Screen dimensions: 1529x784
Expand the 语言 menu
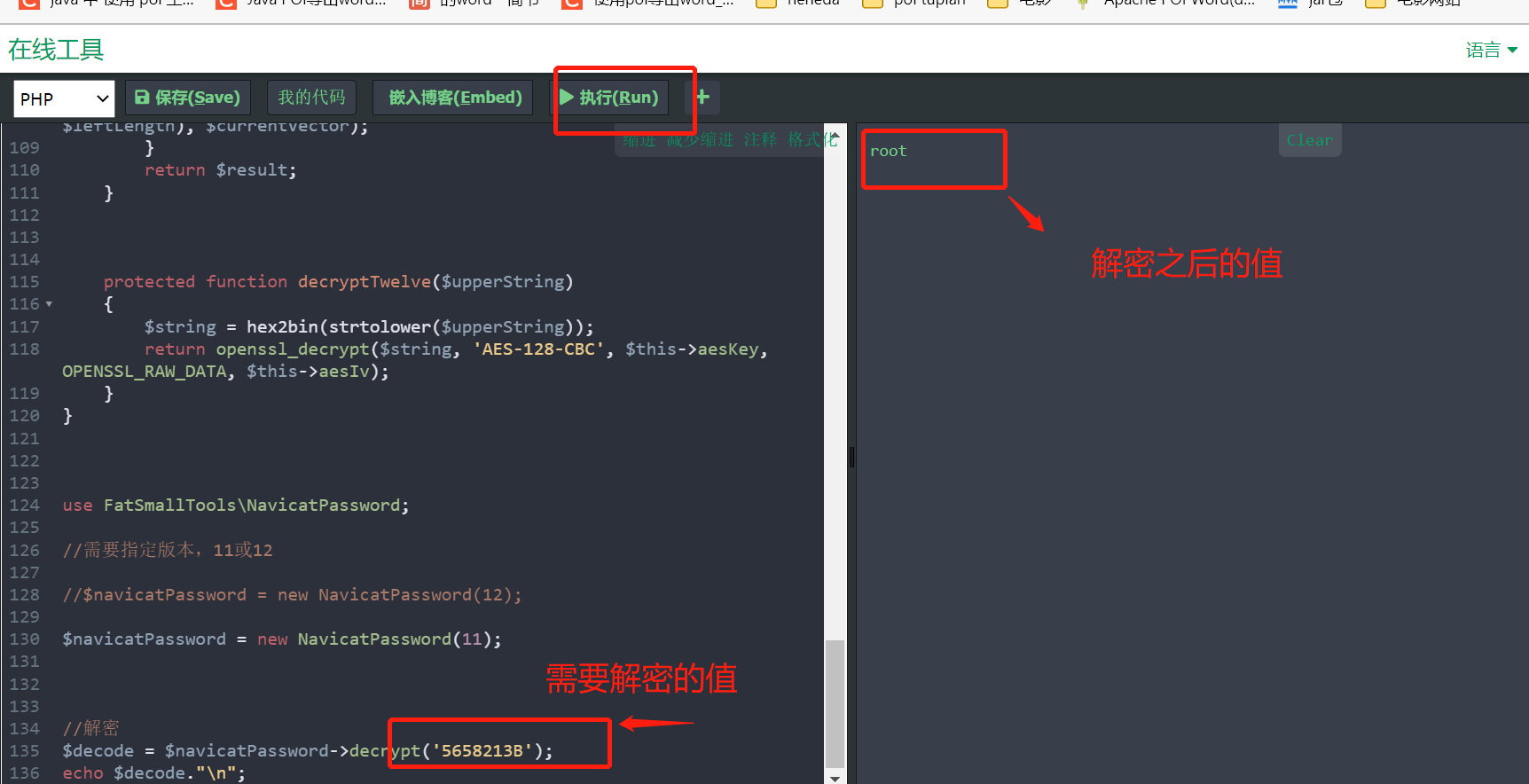pyautogui.click(x=1491, y=50)
